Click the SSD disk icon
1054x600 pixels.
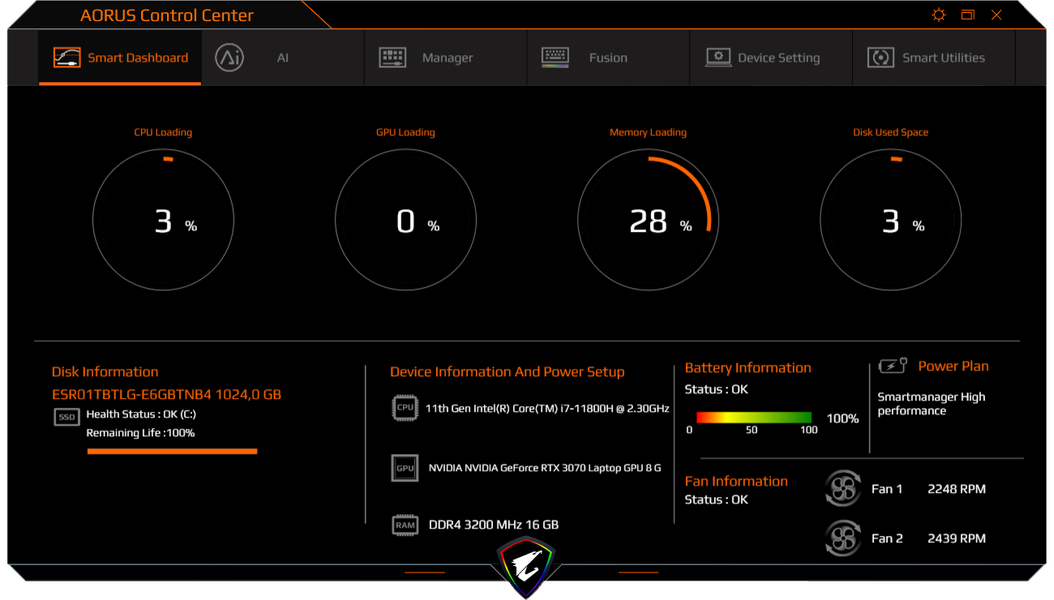click(x=67, y=417)
